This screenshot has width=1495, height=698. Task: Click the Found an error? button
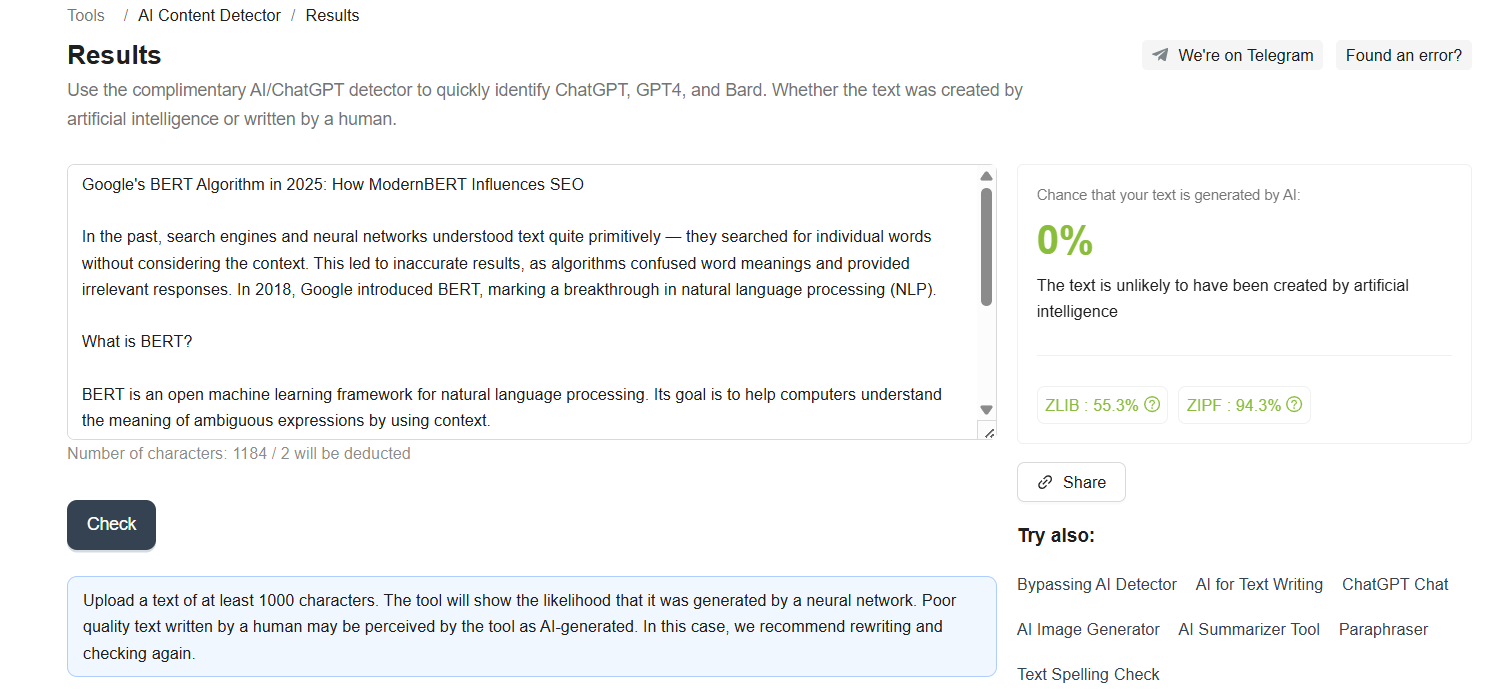pos(1403,55)
